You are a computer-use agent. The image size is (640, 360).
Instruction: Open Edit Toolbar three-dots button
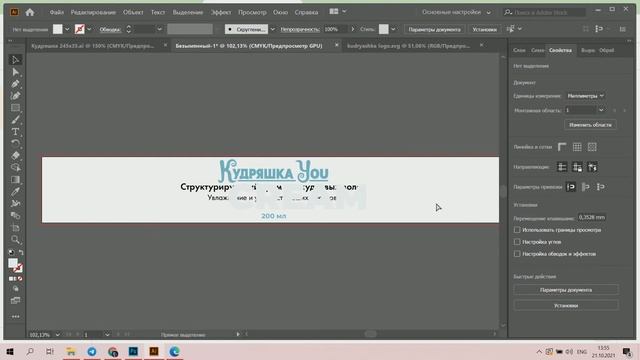15,316
